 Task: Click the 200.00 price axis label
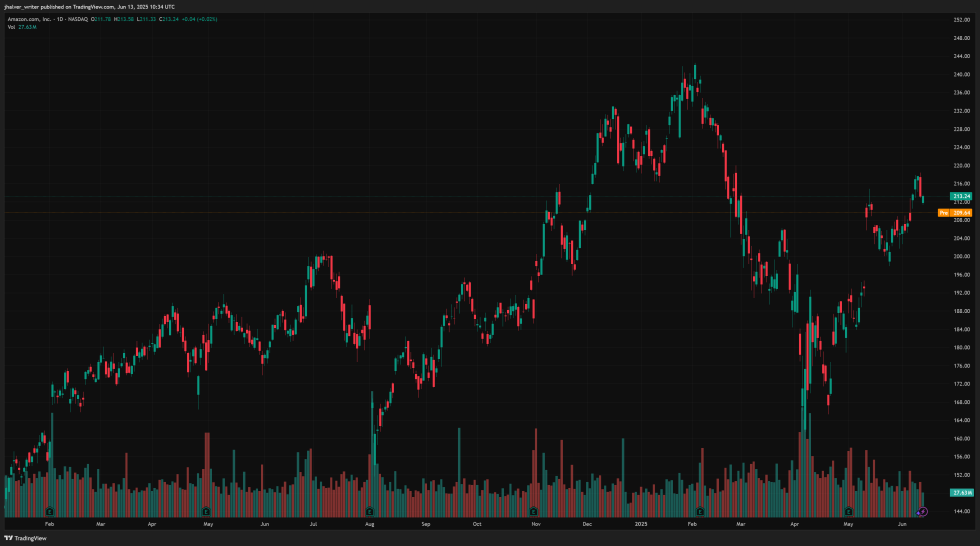pos(961,256)
